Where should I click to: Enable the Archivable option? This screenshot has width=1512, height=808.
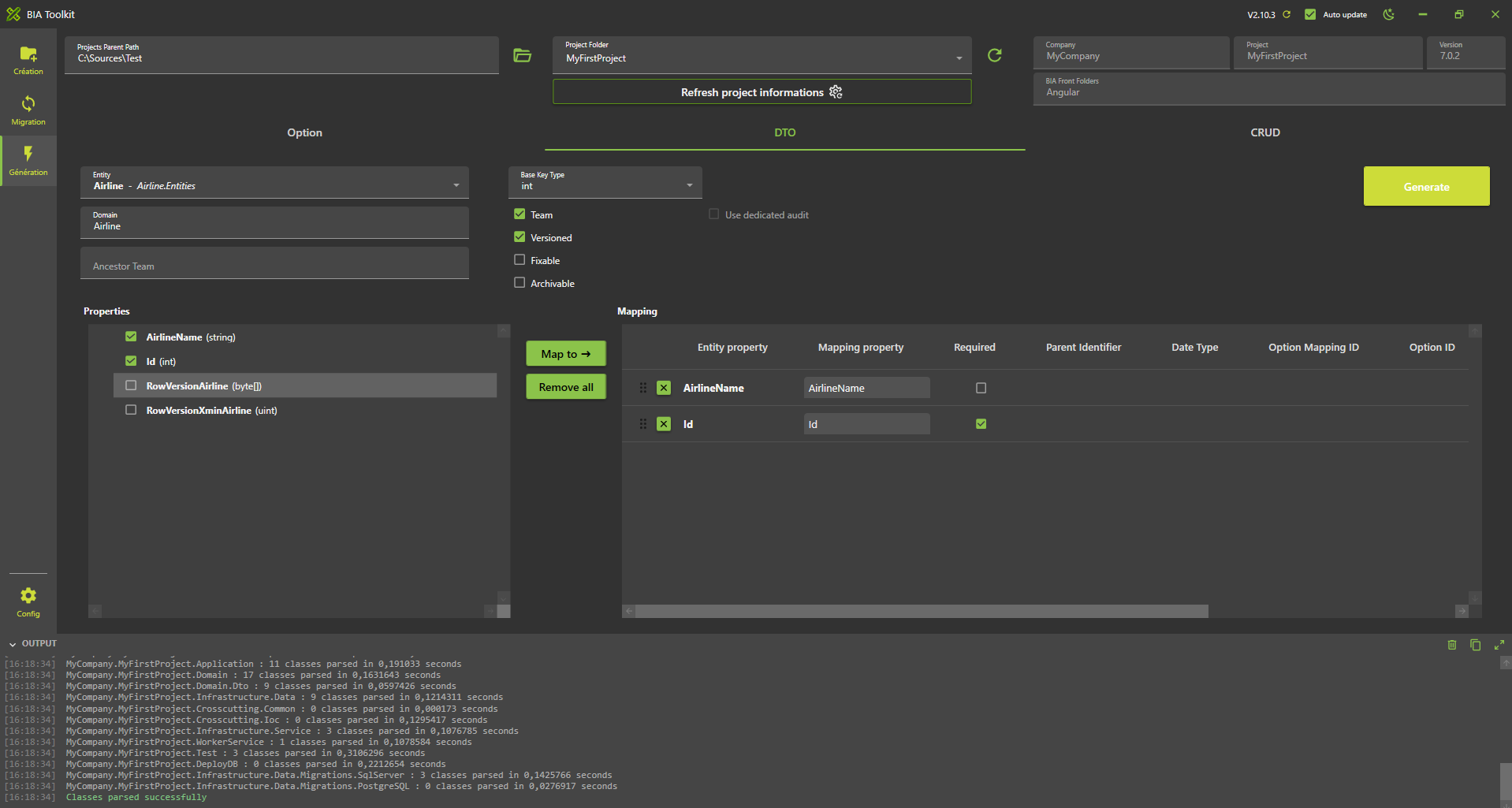[520, 282]
